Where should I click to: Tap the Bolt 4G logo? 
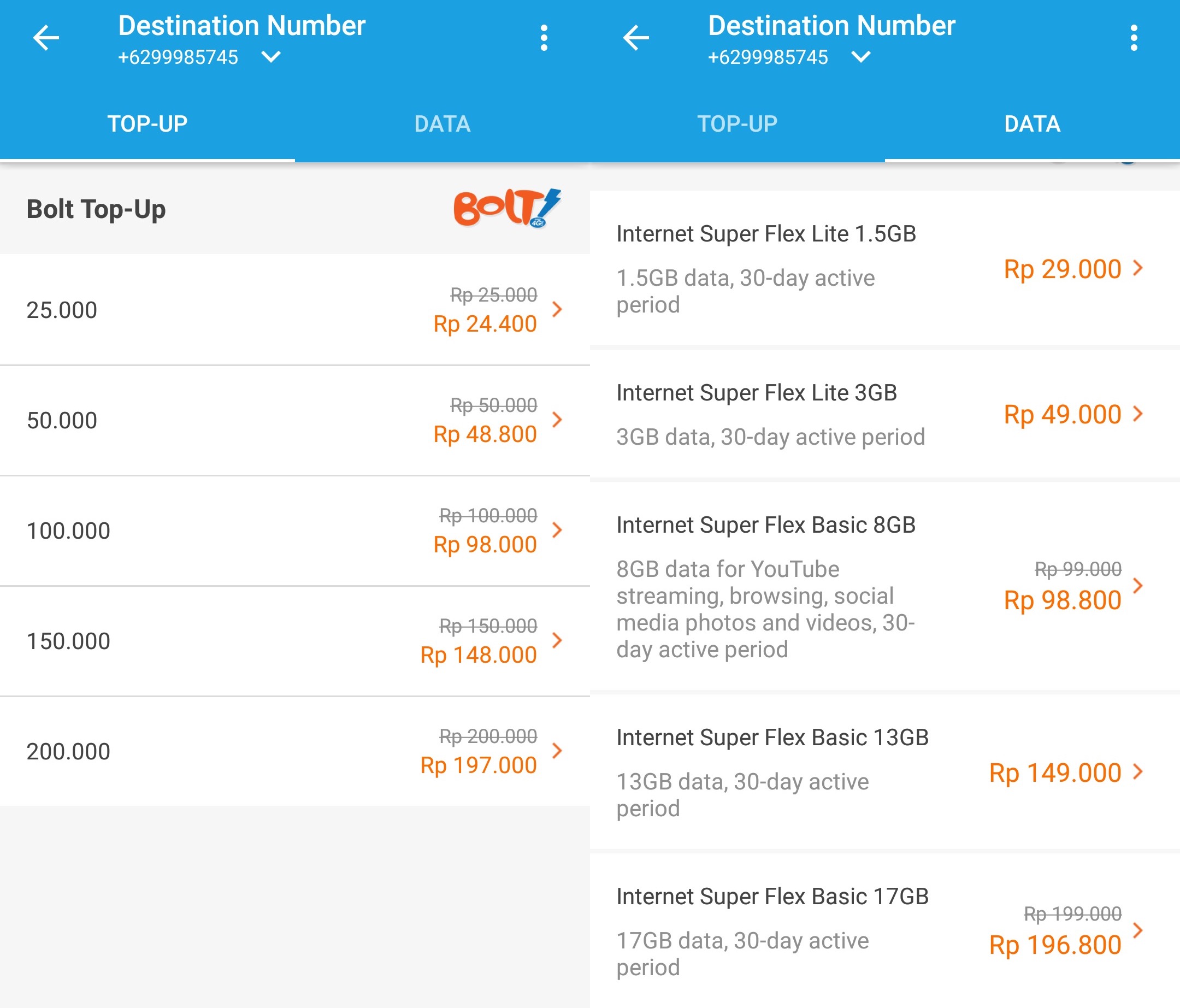tap(507, 209)
